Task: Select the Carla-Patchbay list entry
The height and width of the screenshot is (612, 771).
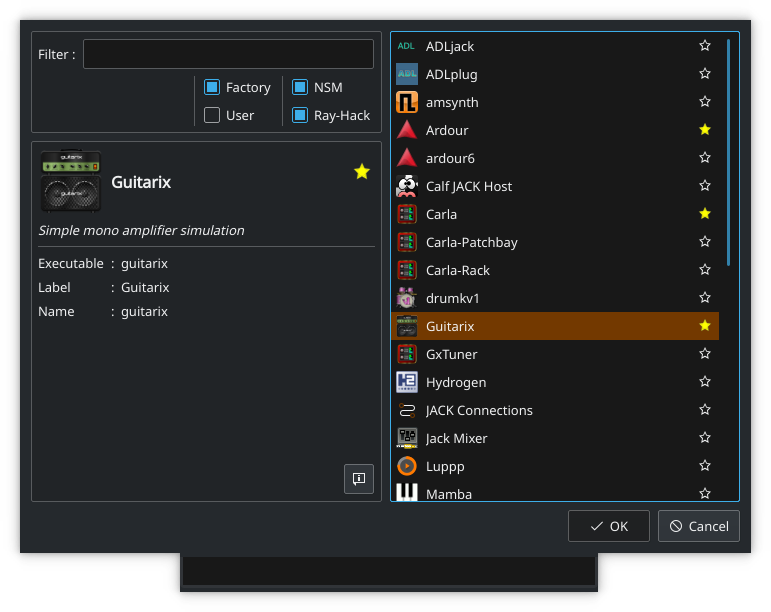Action: click(x=555, y=242)
